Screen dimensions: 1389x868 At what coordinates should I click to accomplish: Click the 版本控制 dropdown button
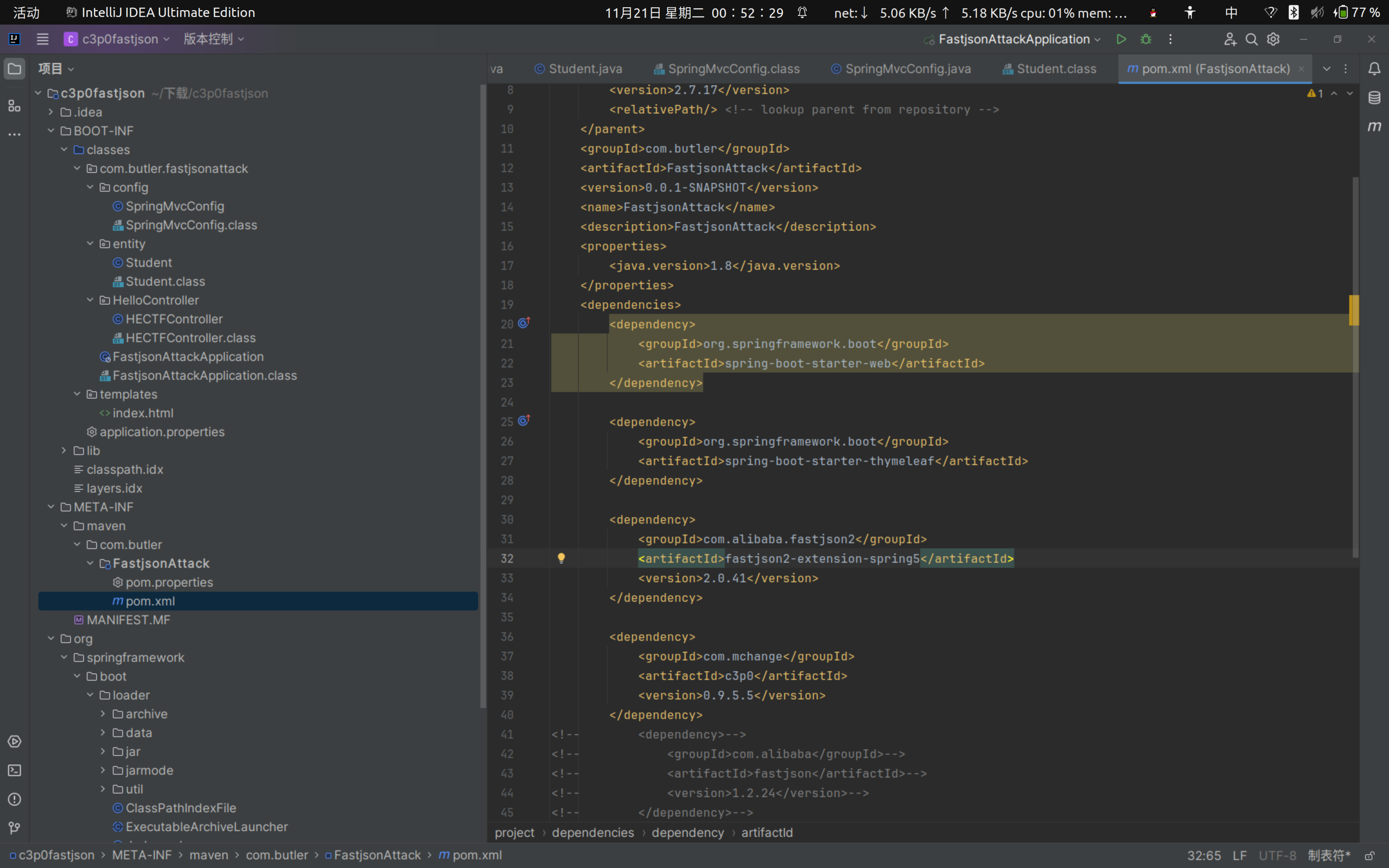(x=213, y=38)
